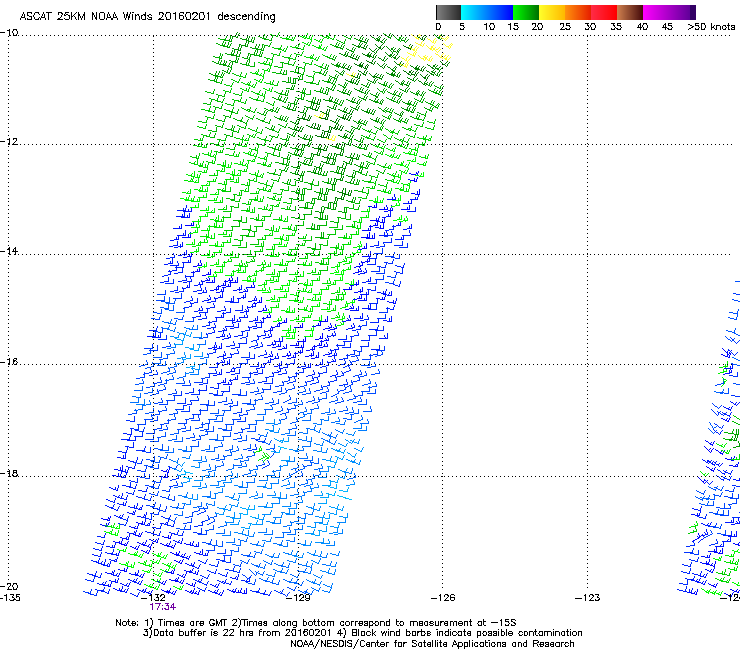Click the latitude label -16
Image resolution: width=740 pixels, height=650 pixels.
click(x=9, y=362)
